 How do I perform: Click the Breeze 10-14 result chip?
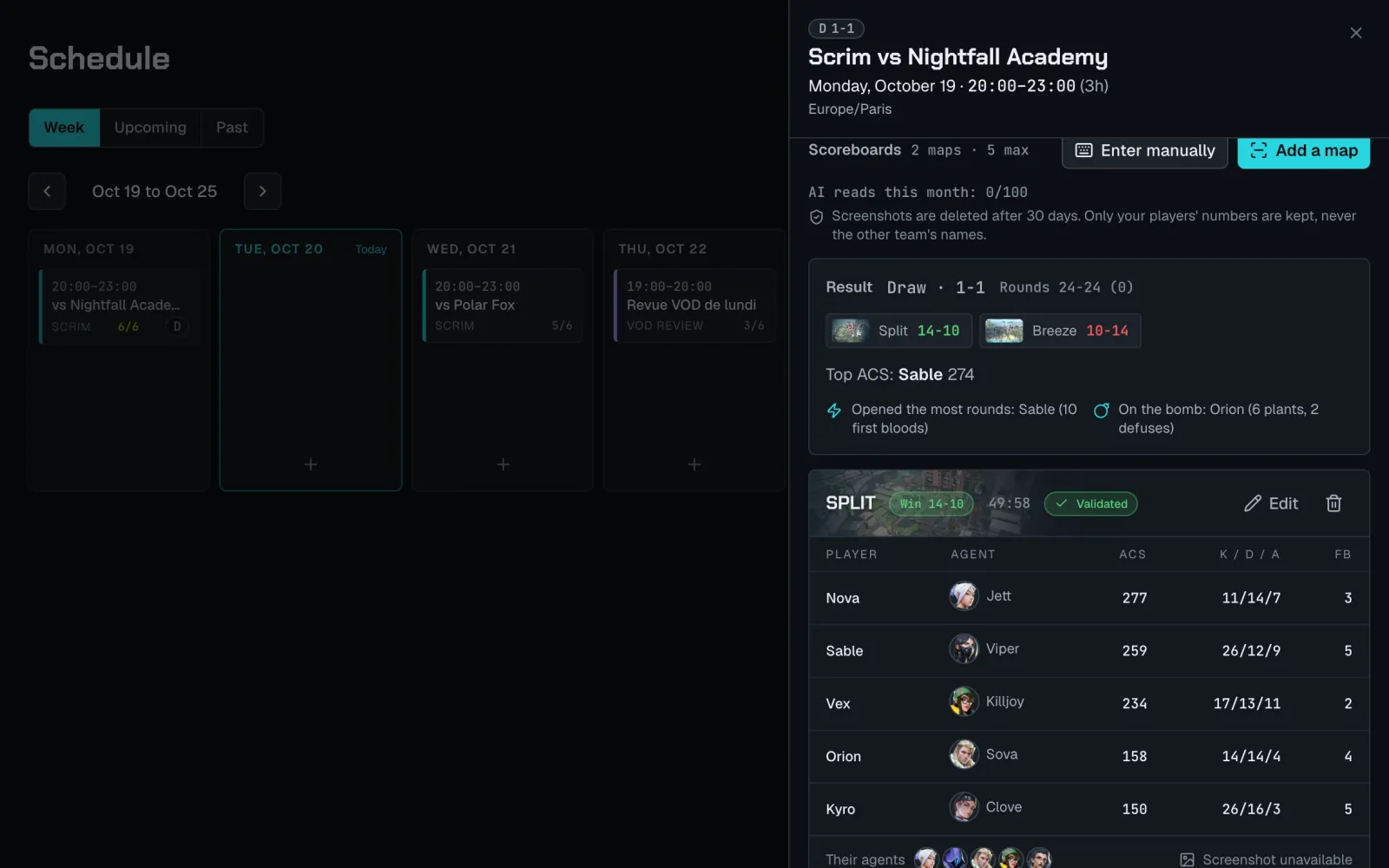[x=1060, y=331]
